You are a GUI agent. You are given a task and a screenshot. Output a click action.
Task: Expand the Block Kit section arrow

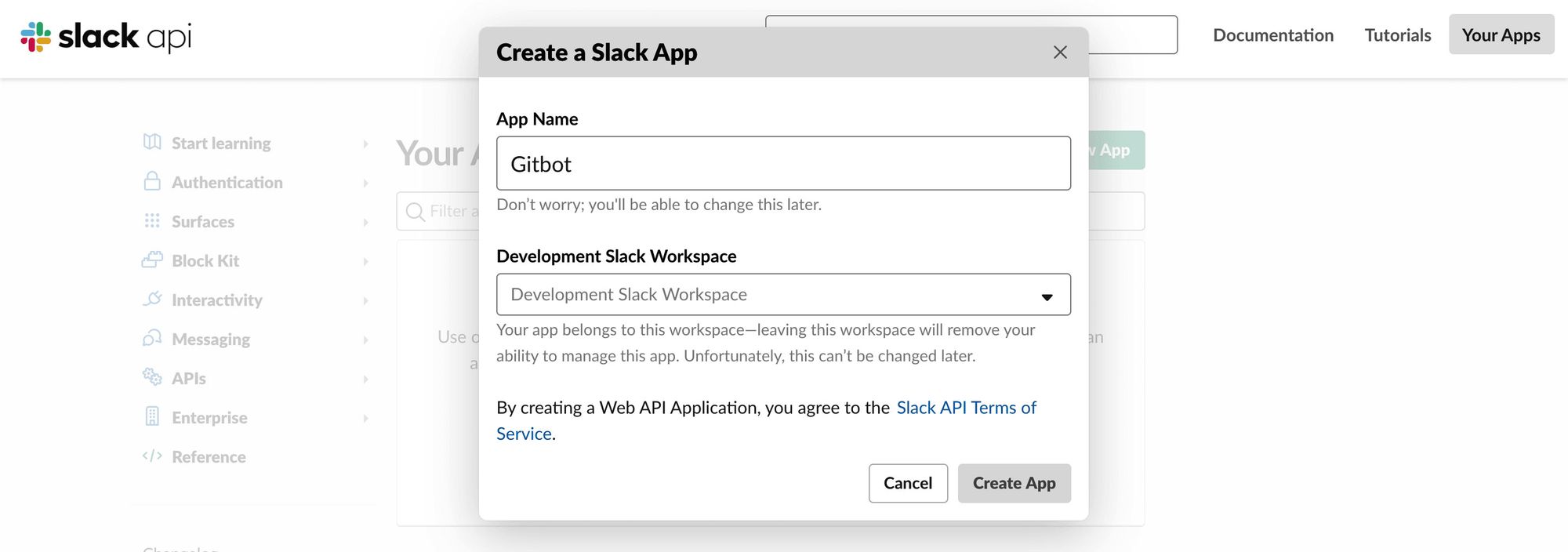(x=365, y=261)
